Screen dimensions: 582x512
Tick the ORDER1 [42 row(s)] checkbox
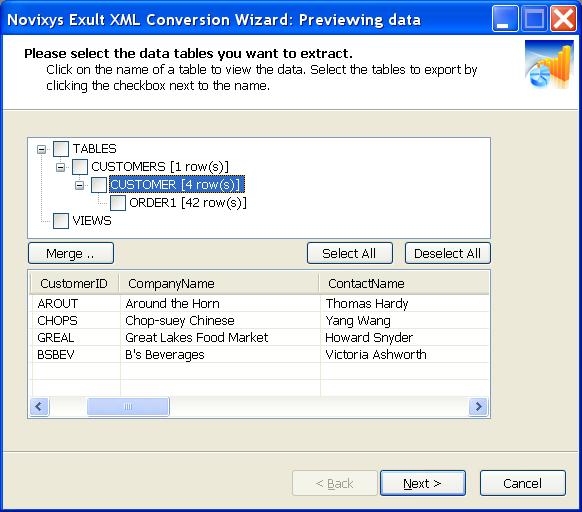click(x=118, y=203)
